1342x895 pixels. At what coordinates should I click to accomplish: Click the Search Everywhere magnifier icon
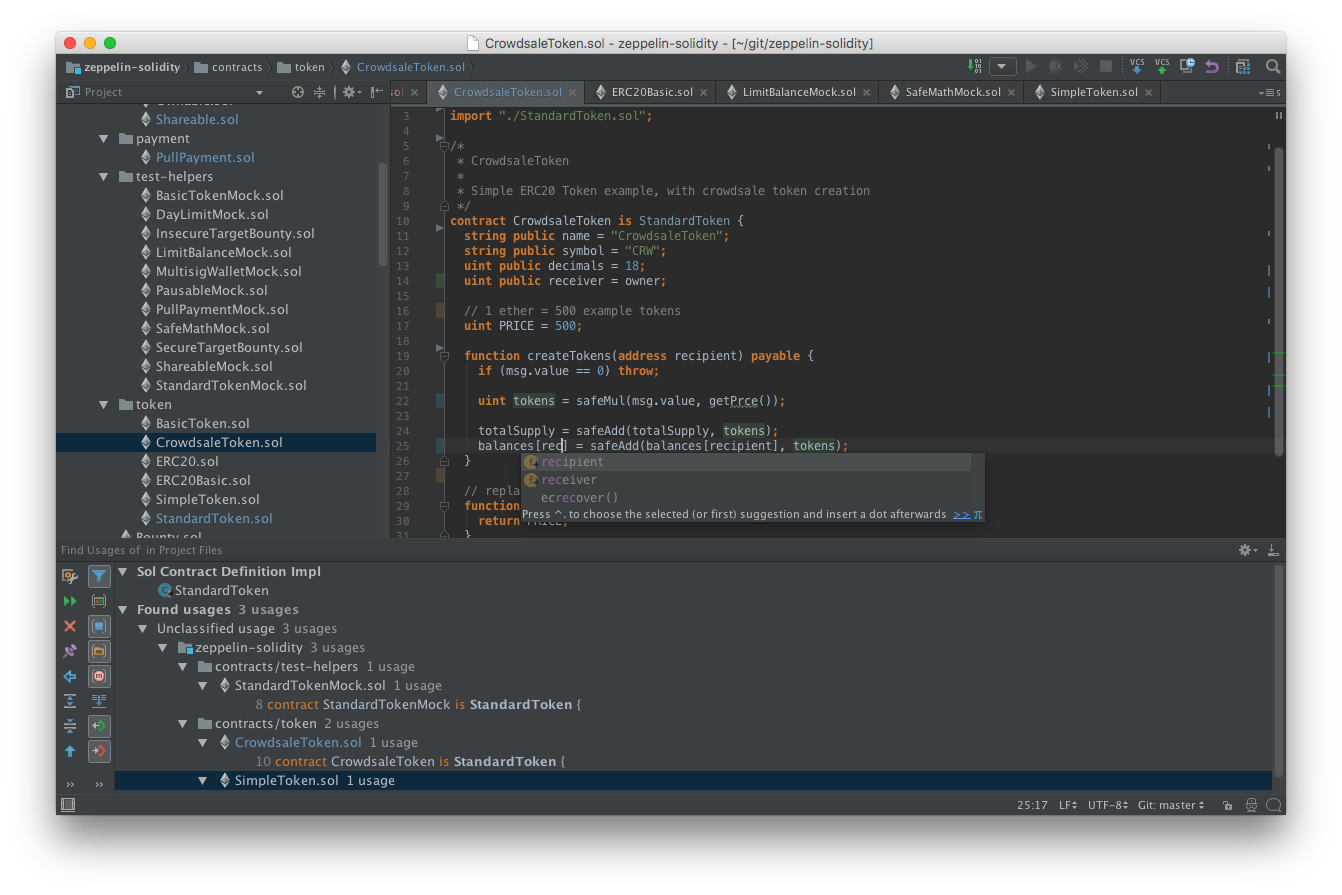[1273, 66]
